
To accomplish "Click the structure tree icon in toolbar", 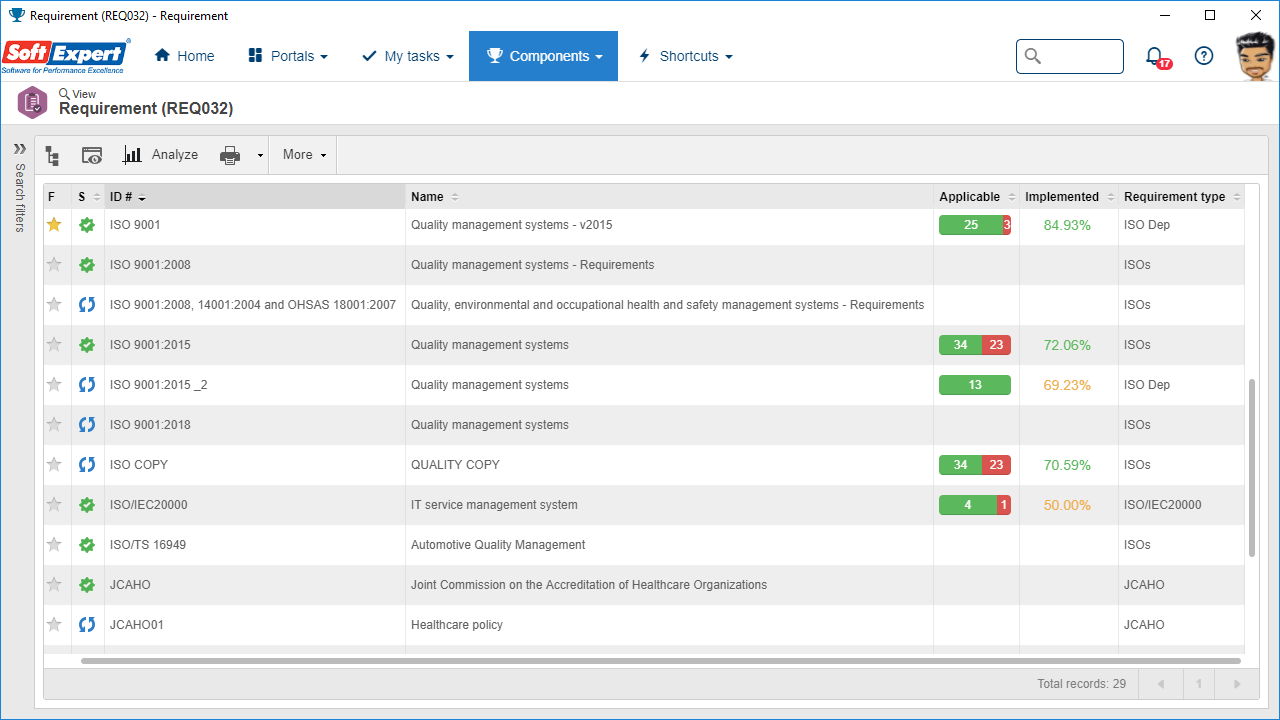I will tap(52, 155).
